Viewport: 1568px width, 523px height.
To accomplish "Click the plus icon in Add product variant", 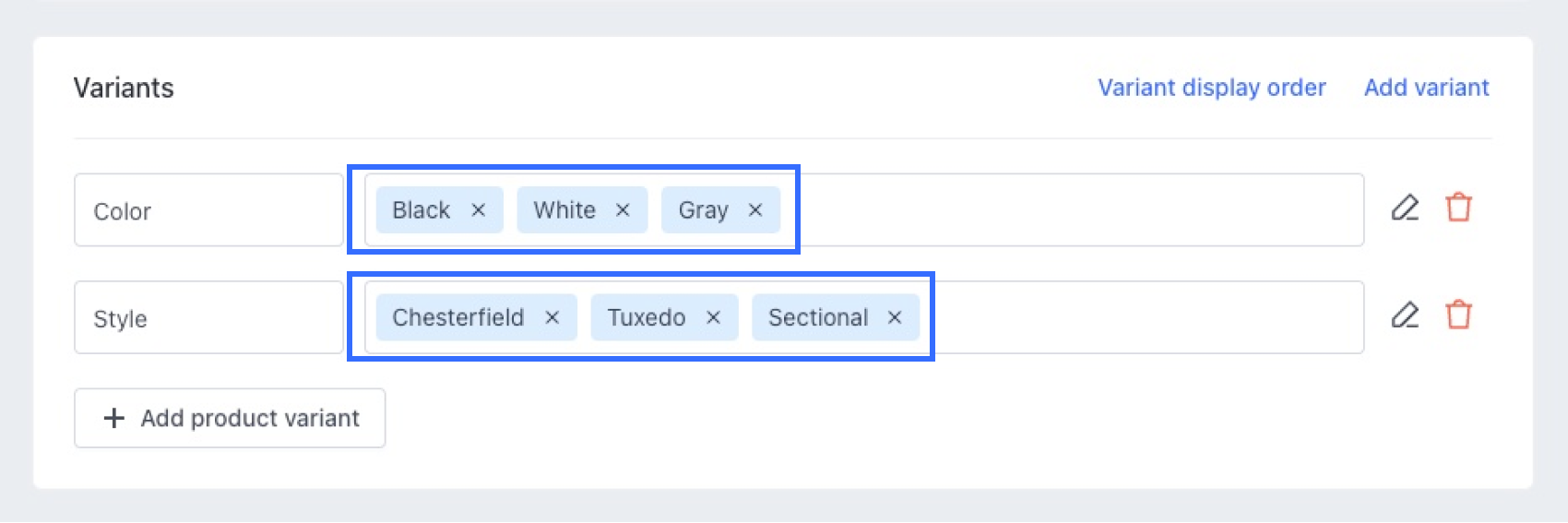I will tap(114, 418).
